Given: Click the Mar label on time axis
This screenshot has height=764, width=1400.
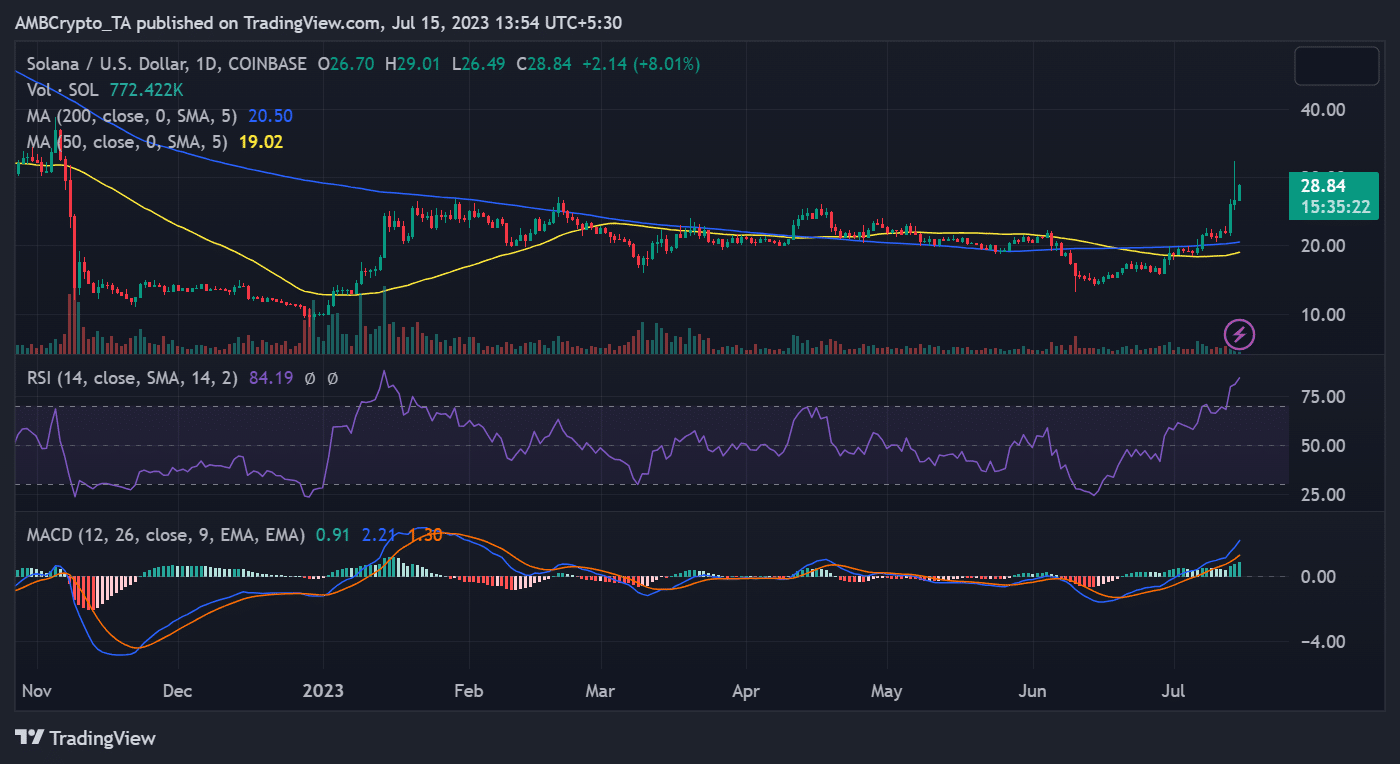Looking at the screenshot, I should coord(599,691).
